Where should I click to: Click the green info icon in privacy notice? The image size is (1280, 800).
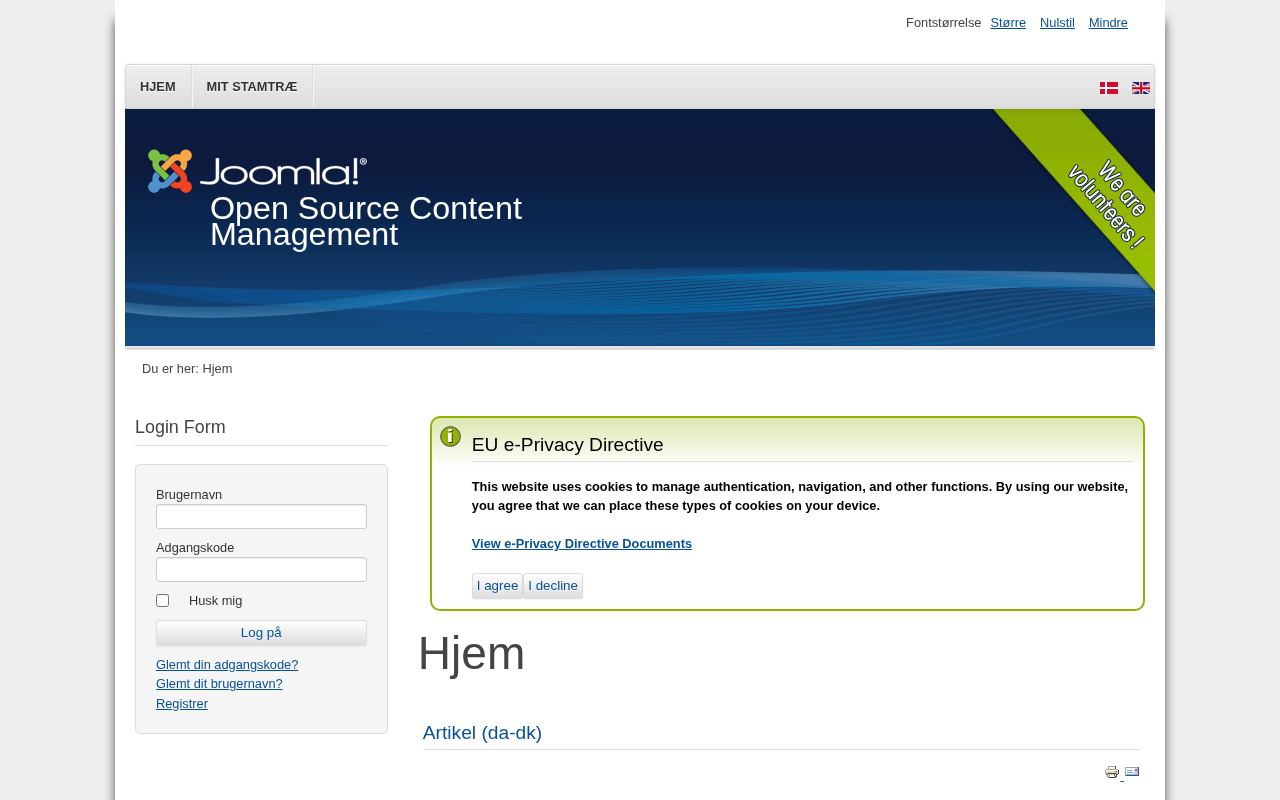[x=450, y=436]
